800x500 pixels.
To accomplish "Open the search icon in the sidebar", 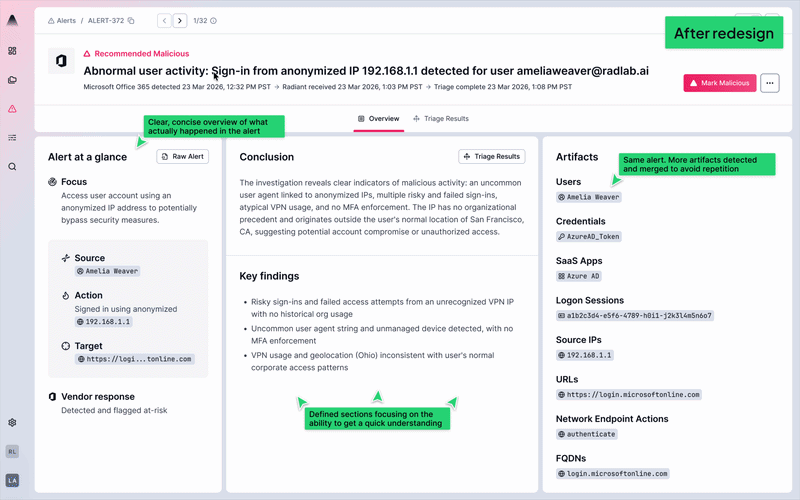I will 12,167.
